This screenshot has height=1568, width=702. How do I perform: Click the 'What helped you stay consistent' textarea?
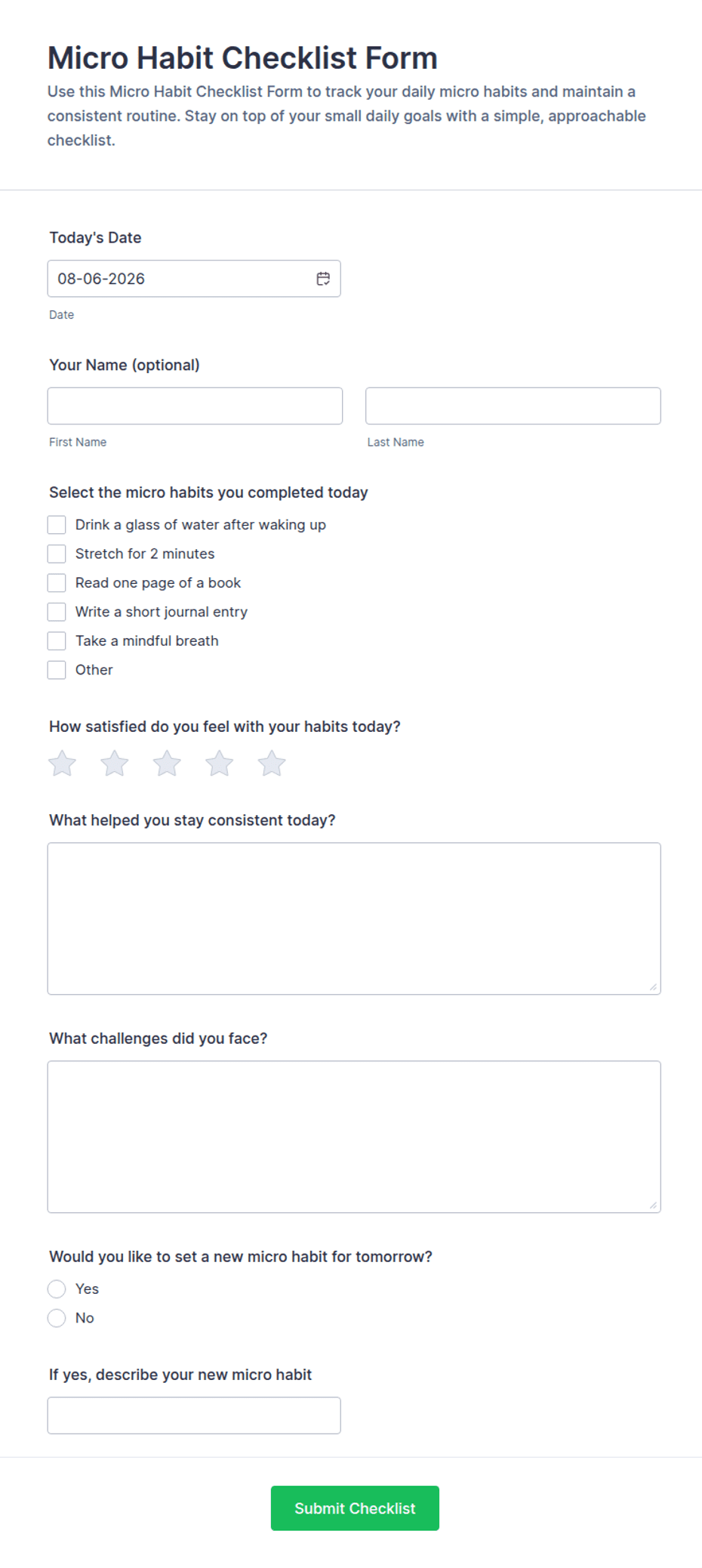click(x=354, y=918)
